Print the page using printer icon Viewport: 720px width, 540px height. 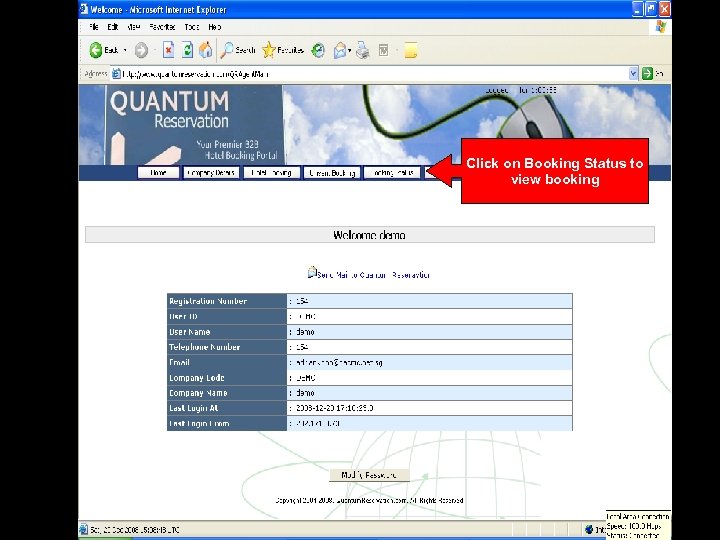point(363,50)
